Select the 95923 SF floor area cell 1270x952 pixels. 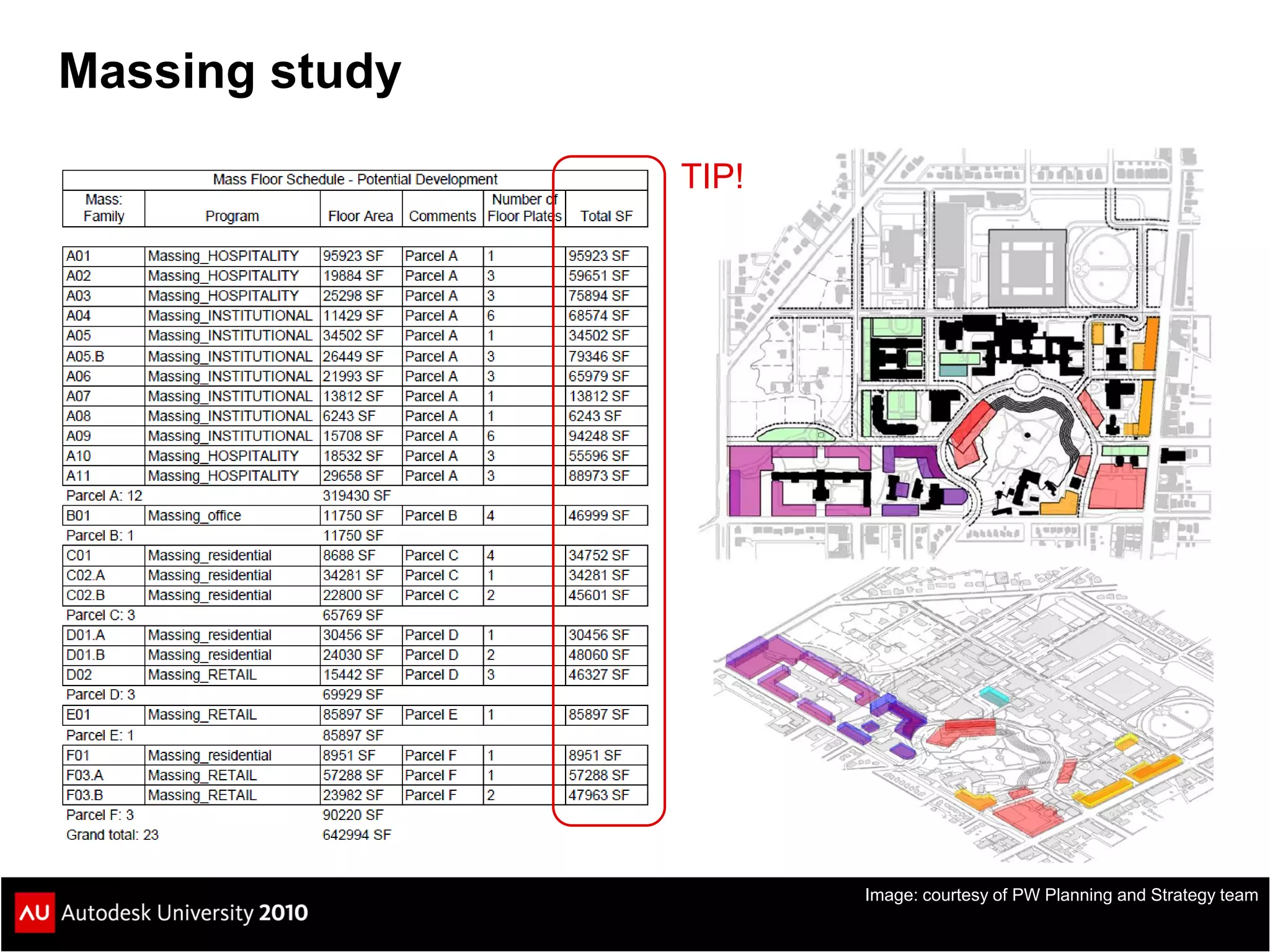point(361,256)
